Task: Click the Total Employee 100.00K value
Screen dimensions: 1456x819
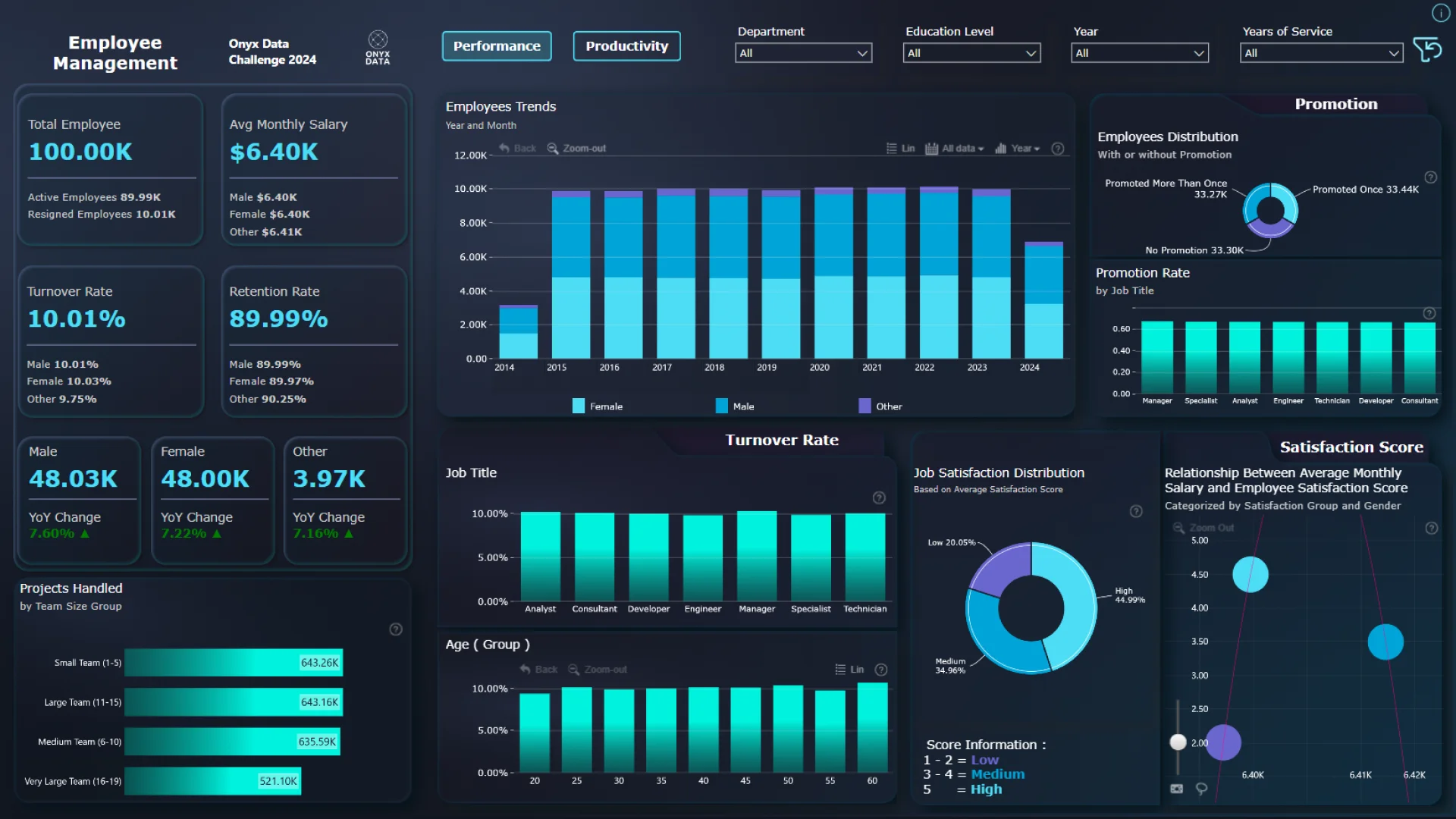Action: click(x=80, y=152)
